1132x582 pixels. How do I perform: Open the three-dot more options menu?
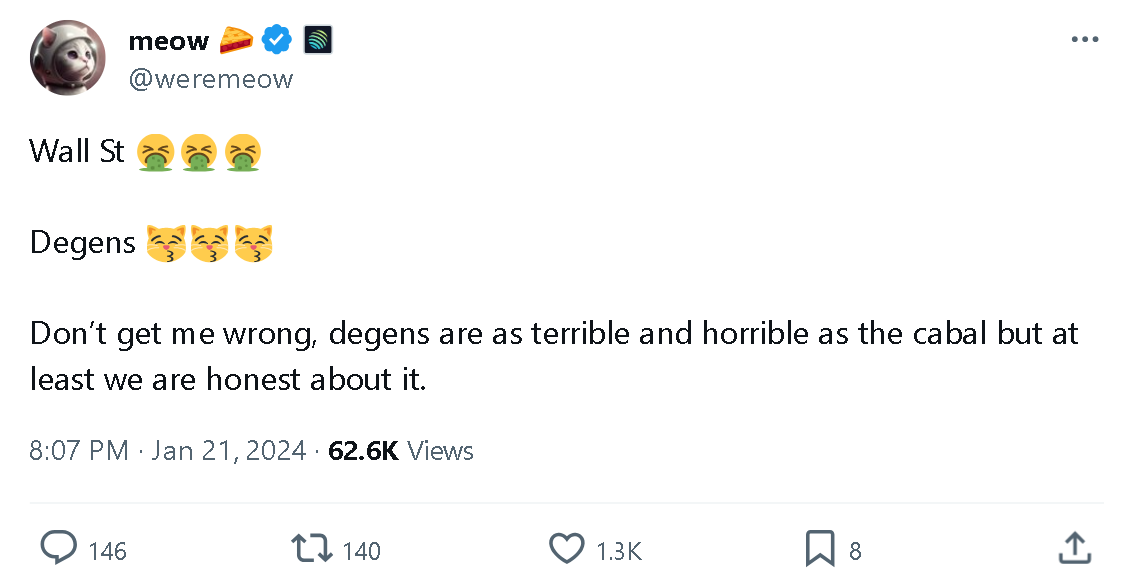click(1084, 40)
